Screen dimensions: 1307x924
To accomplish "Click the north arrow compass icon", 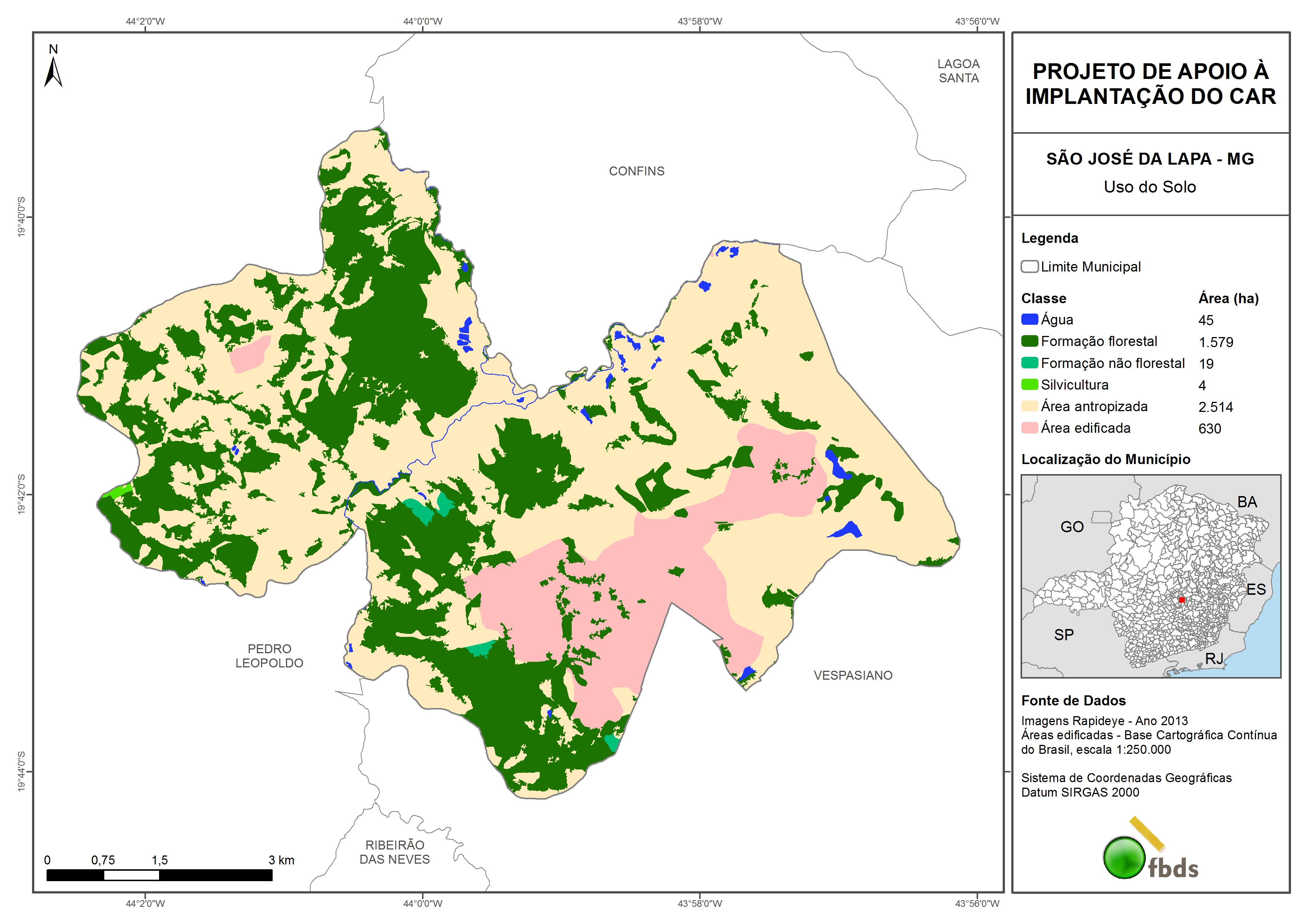I will (53, 68).
